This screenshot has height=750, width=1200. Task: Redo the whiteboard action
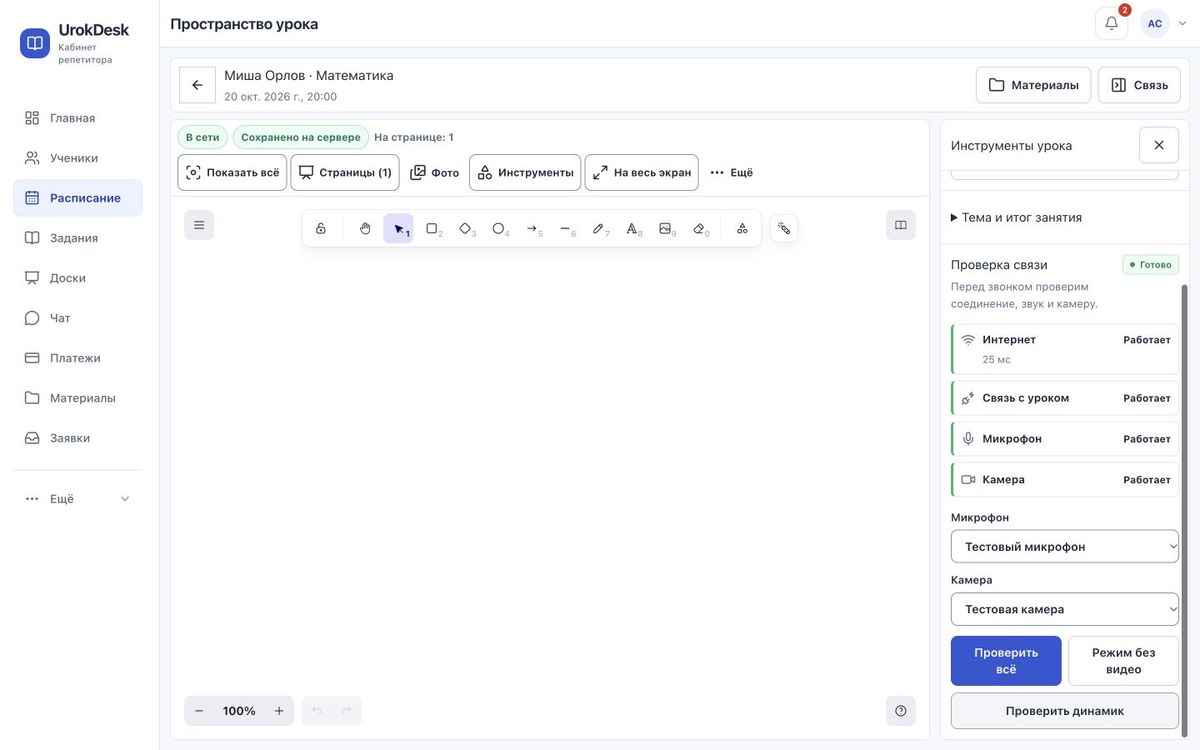click(x=346, y=711)
